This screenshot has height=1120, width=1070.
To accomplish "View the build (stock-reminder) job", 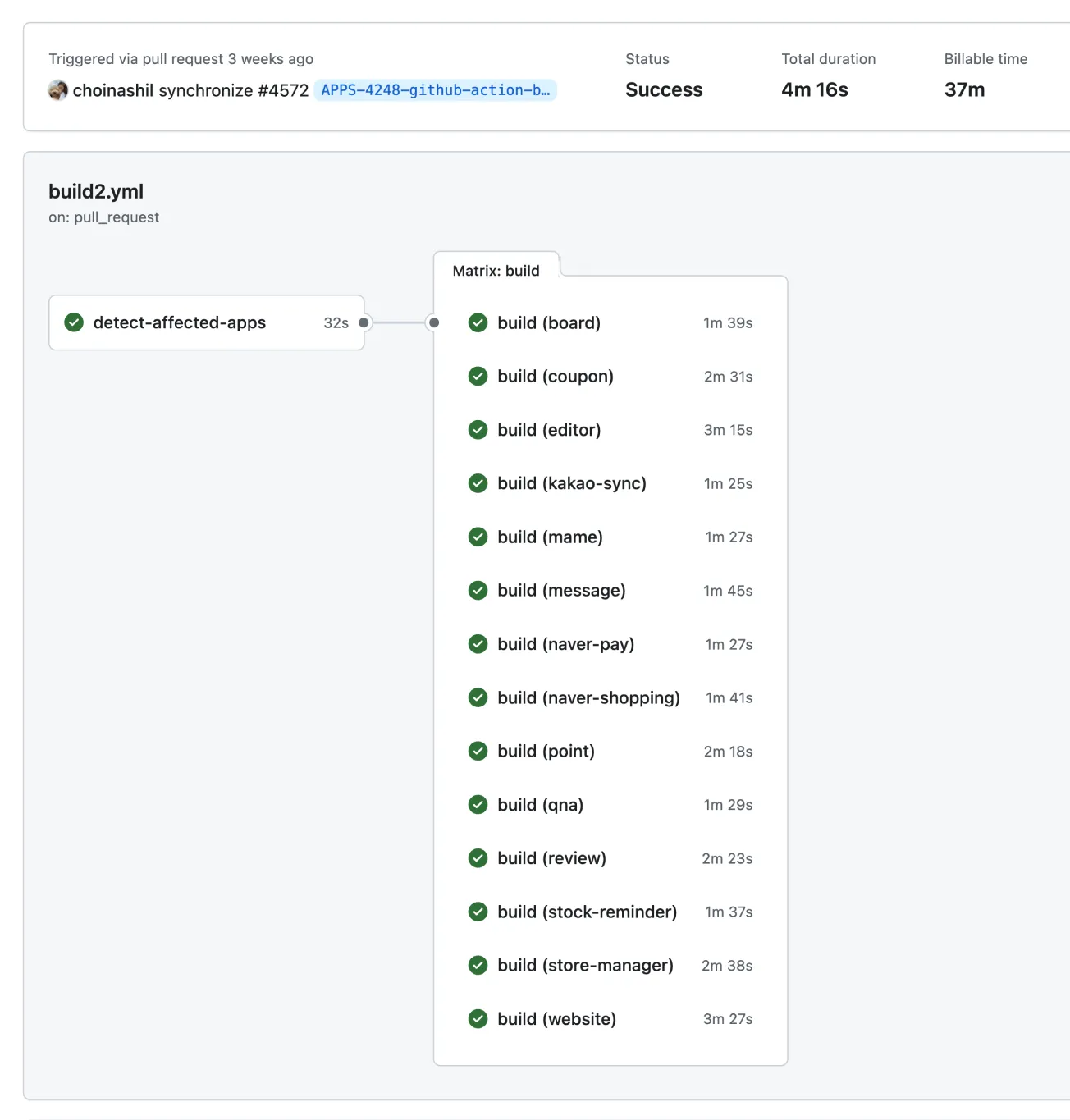I will (587, 912).
